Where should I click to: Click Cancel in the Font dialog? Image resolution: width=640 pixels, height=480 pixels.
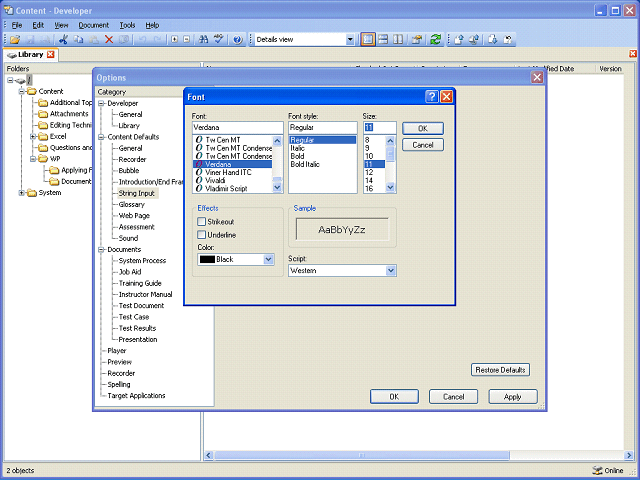tap(423, 145)
